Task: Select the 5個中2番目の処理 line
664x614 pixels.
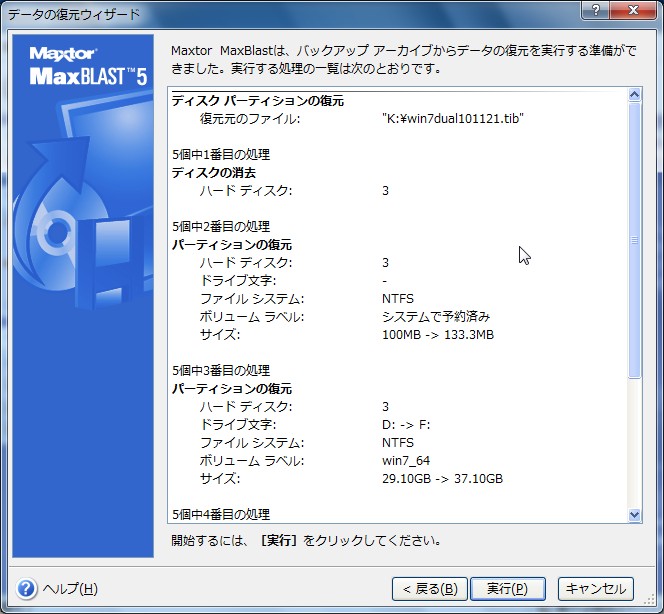Action: pyautogui.click(x=221, y=227)
